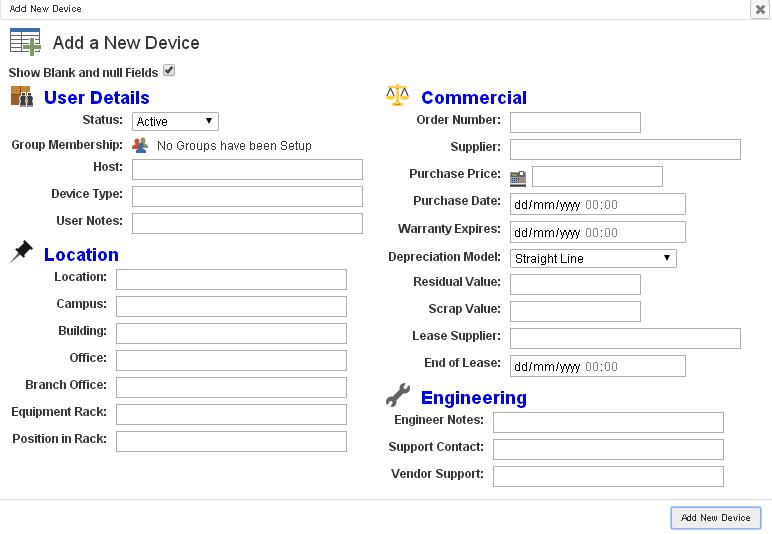
Task: Click the Purchase Price input field
Action: coord(597,177)
